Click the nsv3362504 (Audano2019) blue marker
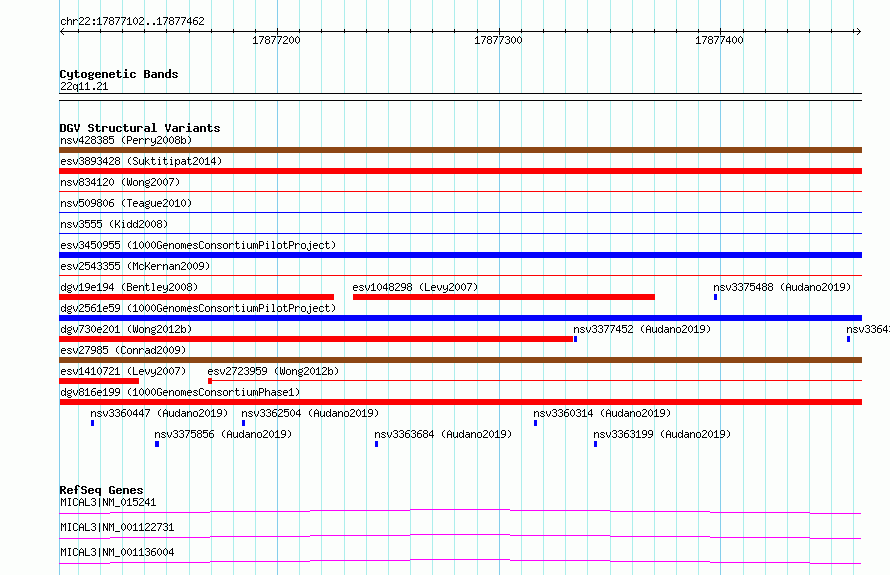The width and height of the screenshot is (890, 575). (244, 423)
